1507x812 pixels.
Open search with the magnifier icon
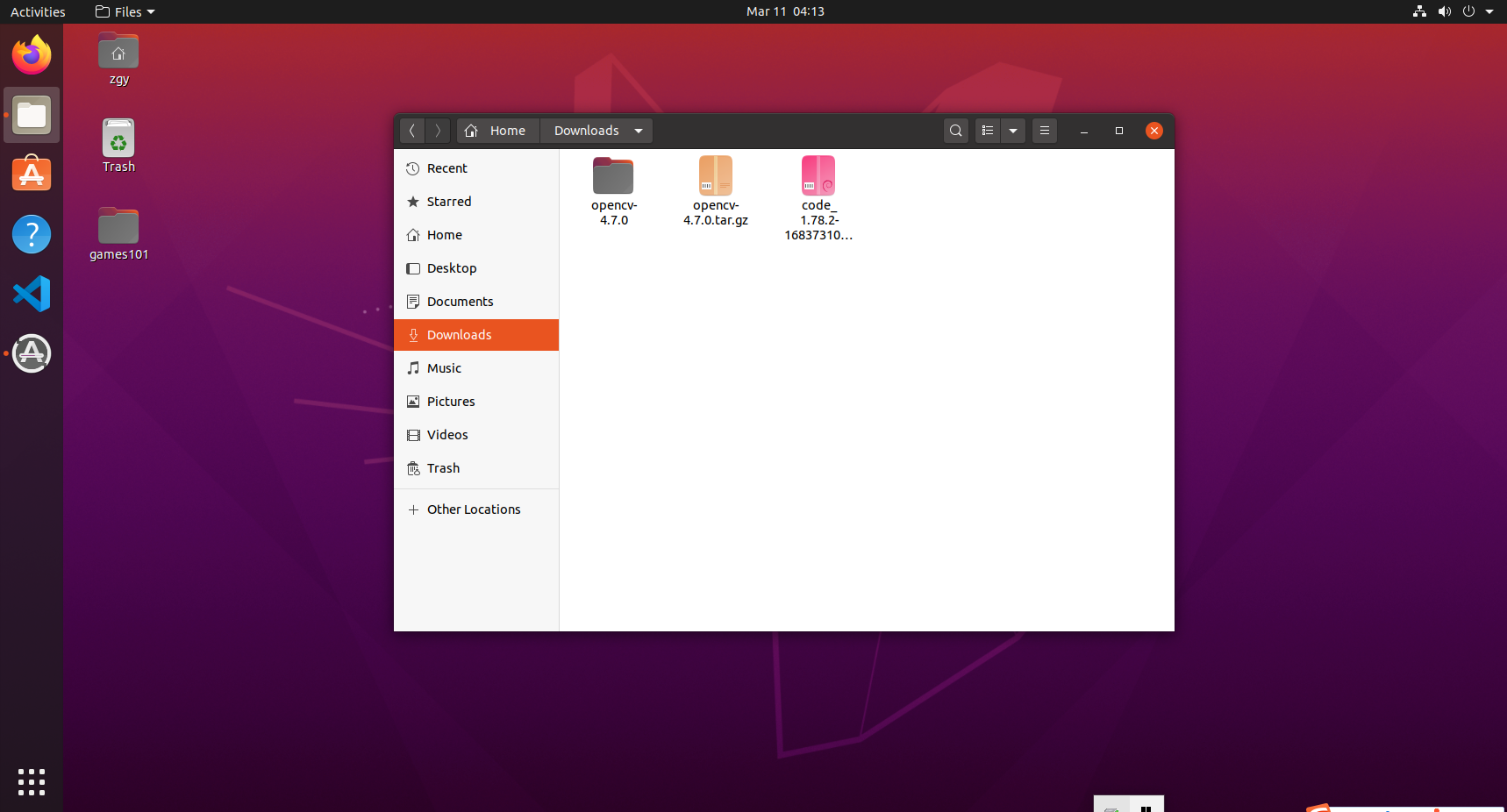[956, 131]
